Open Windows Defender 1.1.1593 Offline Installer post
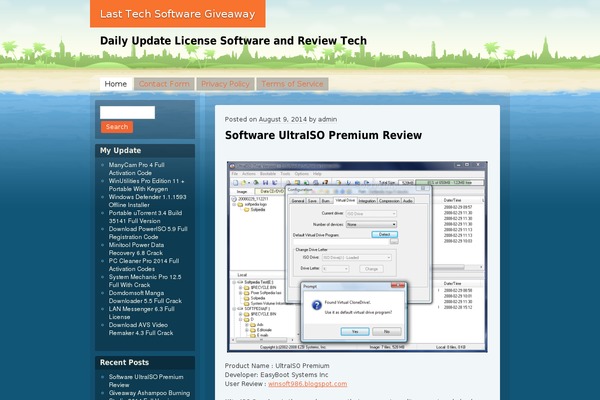This screenshot has width=600, height=400. 147,201
